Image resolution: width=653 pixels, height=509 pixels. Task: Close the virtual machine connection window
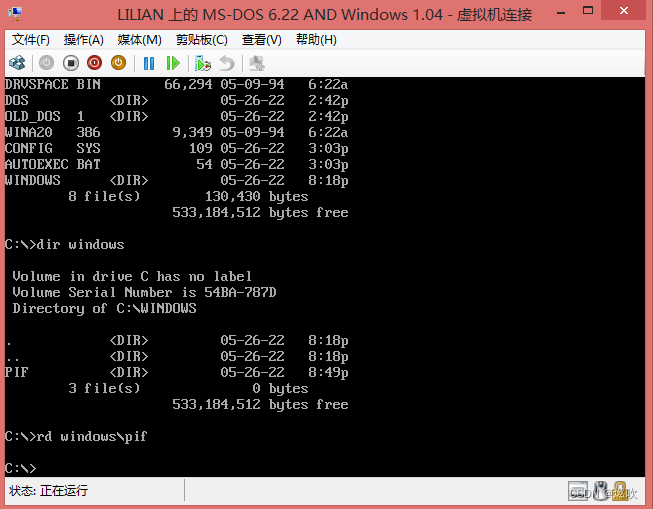(x=623, y=11)
